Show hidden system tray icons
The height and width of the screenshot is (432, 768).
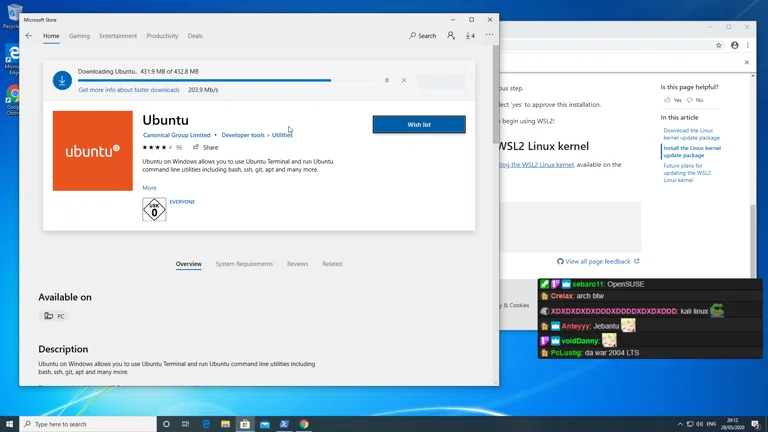[680, 424]
